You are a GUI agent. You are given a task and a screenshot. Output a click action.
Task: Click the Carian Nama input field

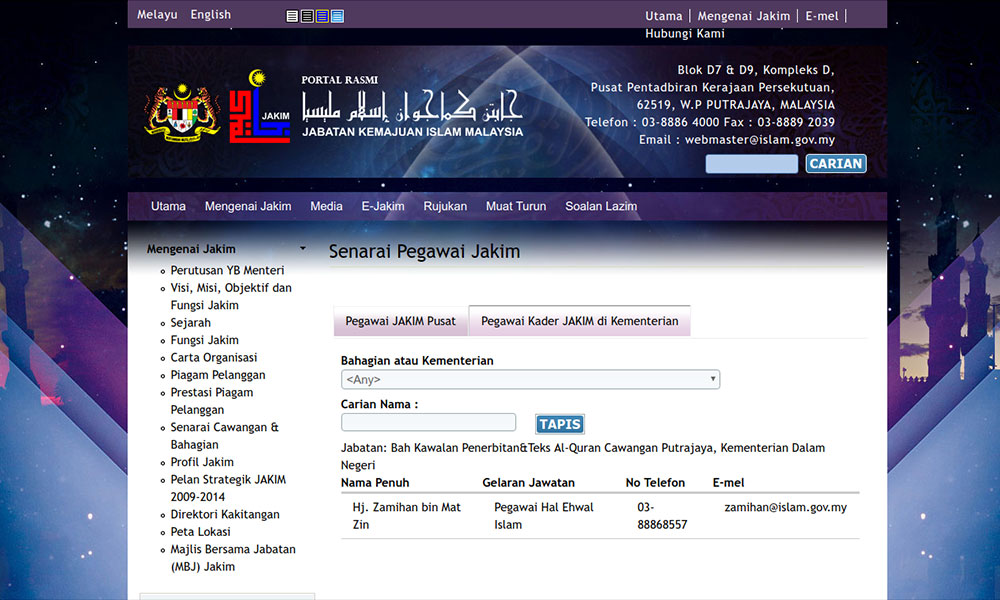(429, 422)
